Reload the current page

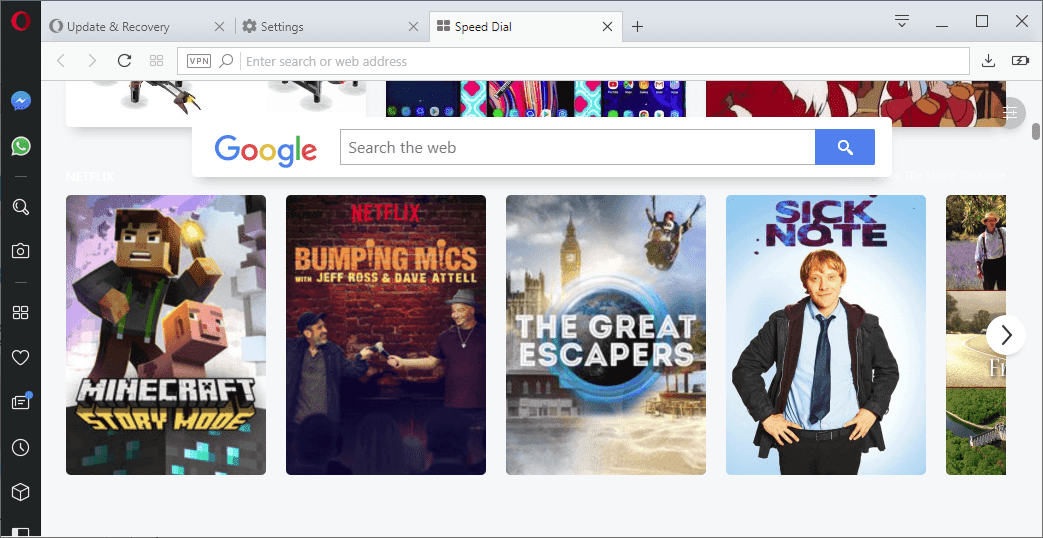(124, 61)
